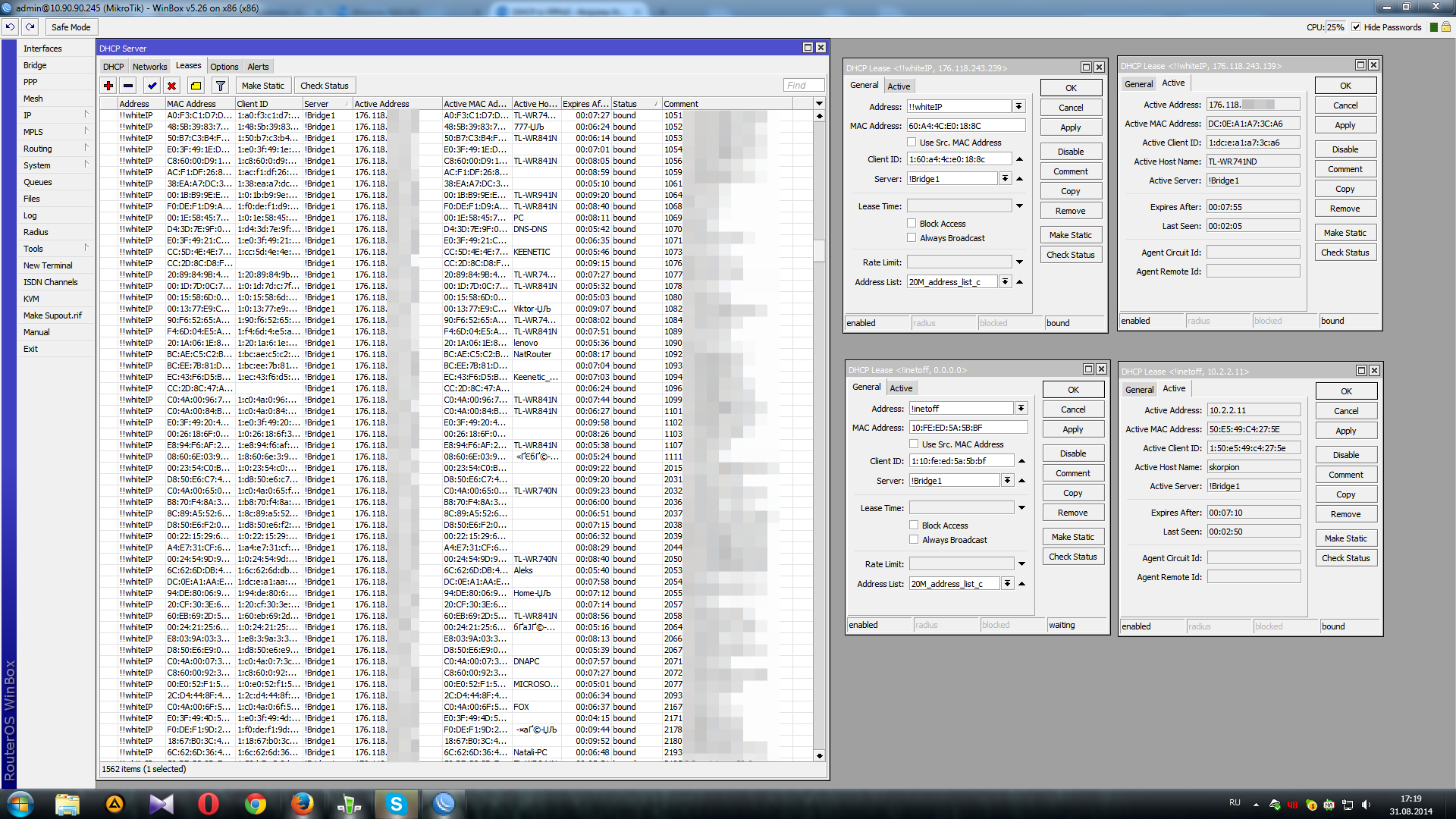The width and height of the screenshot is (1456, 819).
Task: Click the funnel Filter icon
Action: tap(221, 86)
